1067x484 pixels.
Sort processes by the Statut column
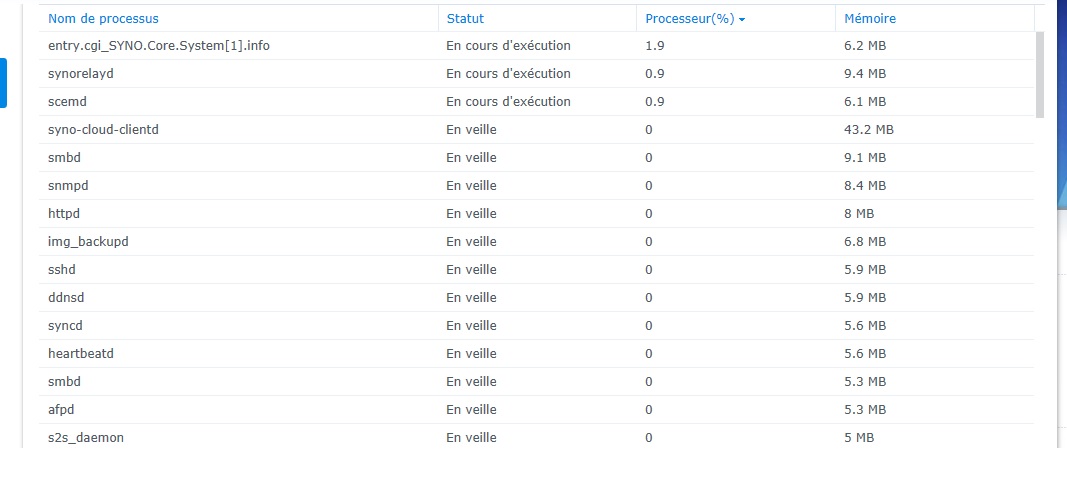[465, 19]
